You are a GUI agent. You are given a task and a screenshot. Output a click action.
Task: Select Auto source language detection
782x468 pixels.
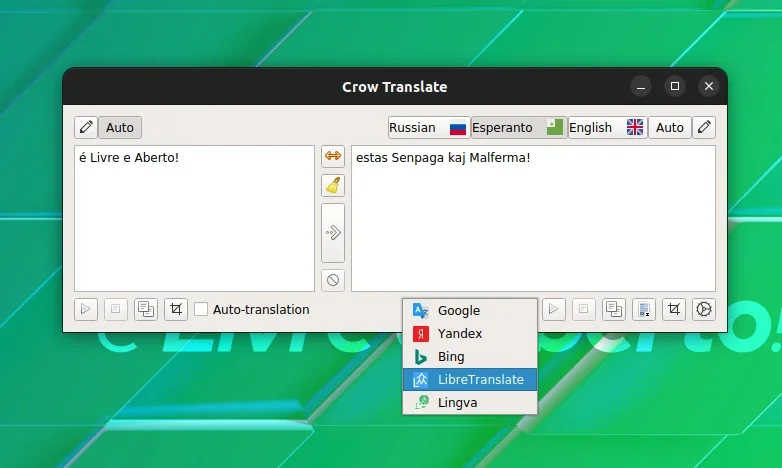(120, 127)
